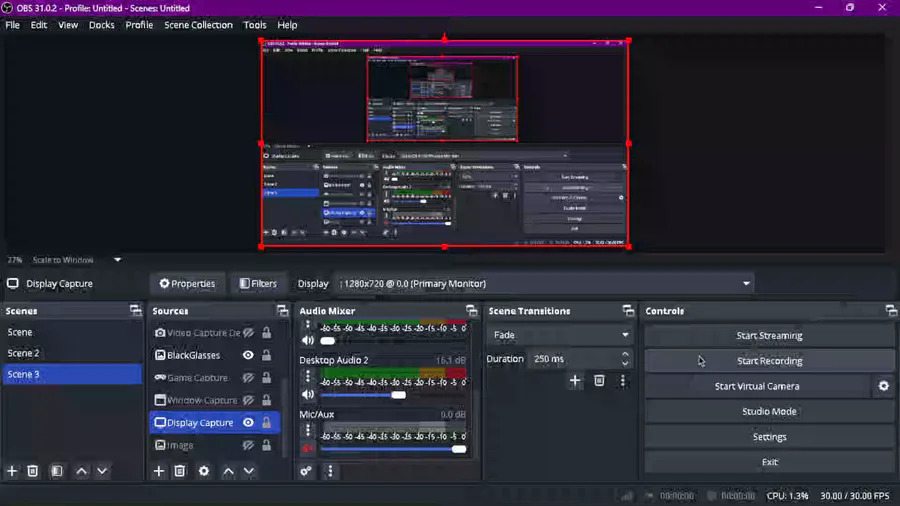The width and height of the screenshot is (900, 506).
Task: Open the File menu
Action: point(13,25)
